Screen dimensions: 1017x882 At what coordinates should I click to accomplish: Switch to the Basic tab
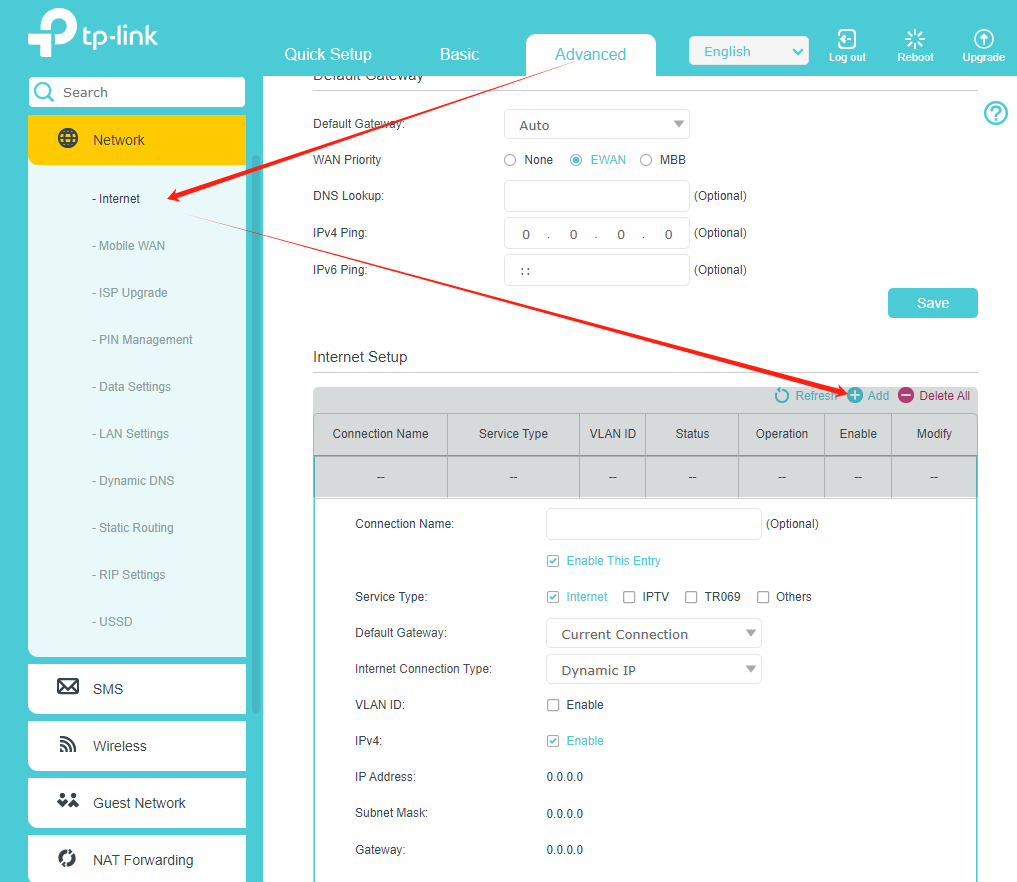pos(459,54)
